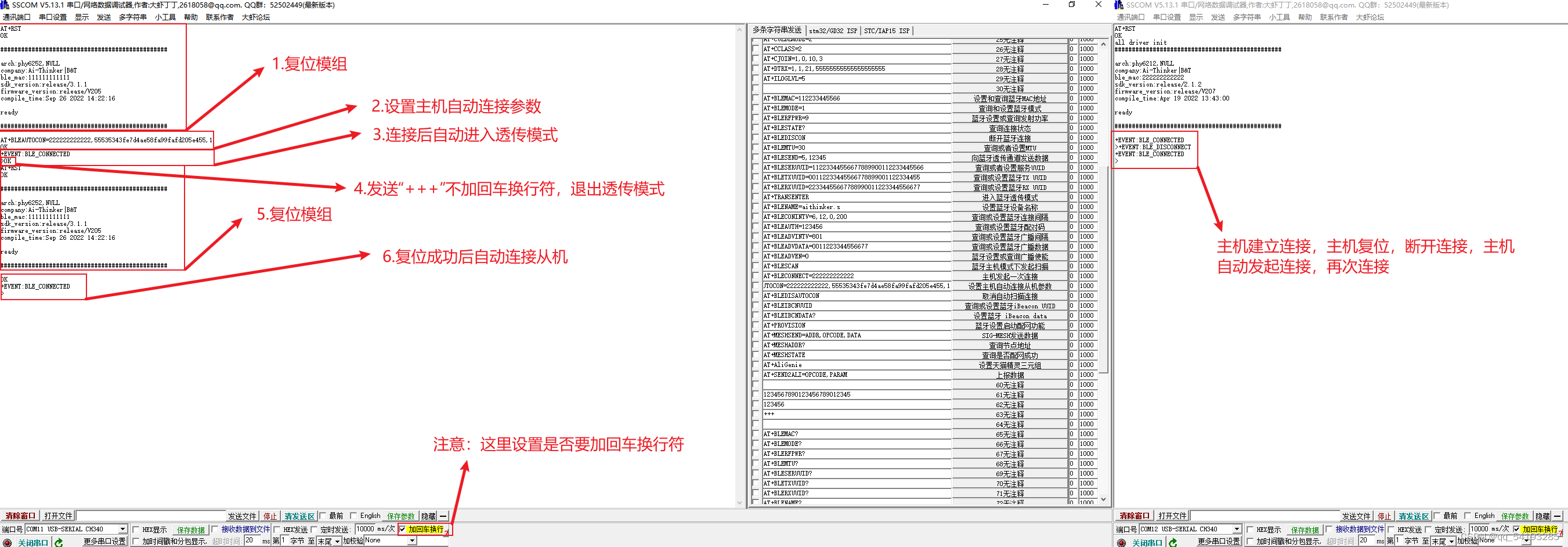Click 进入蓝牙透传模式 send button

pos(1010,197)
